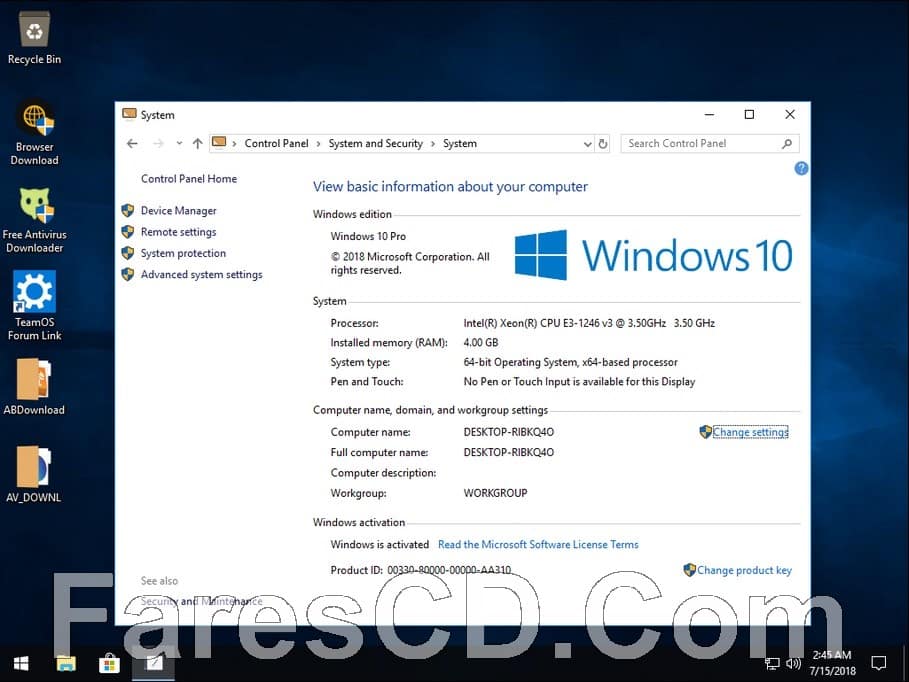Click the 64-bit Operating System text

coord(570,362)
